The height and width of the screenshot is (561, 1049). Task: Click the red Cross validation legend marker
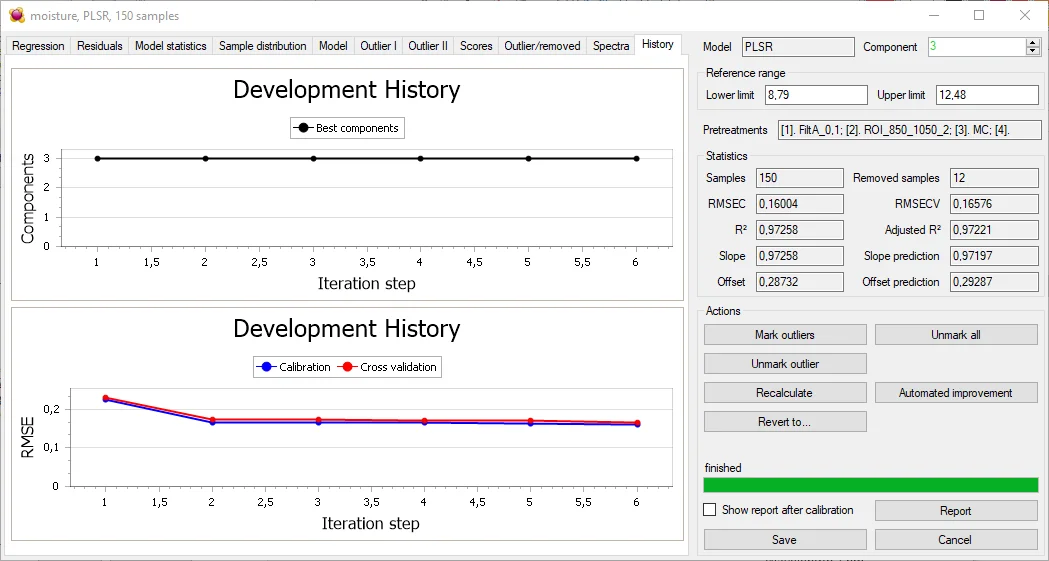348,367
